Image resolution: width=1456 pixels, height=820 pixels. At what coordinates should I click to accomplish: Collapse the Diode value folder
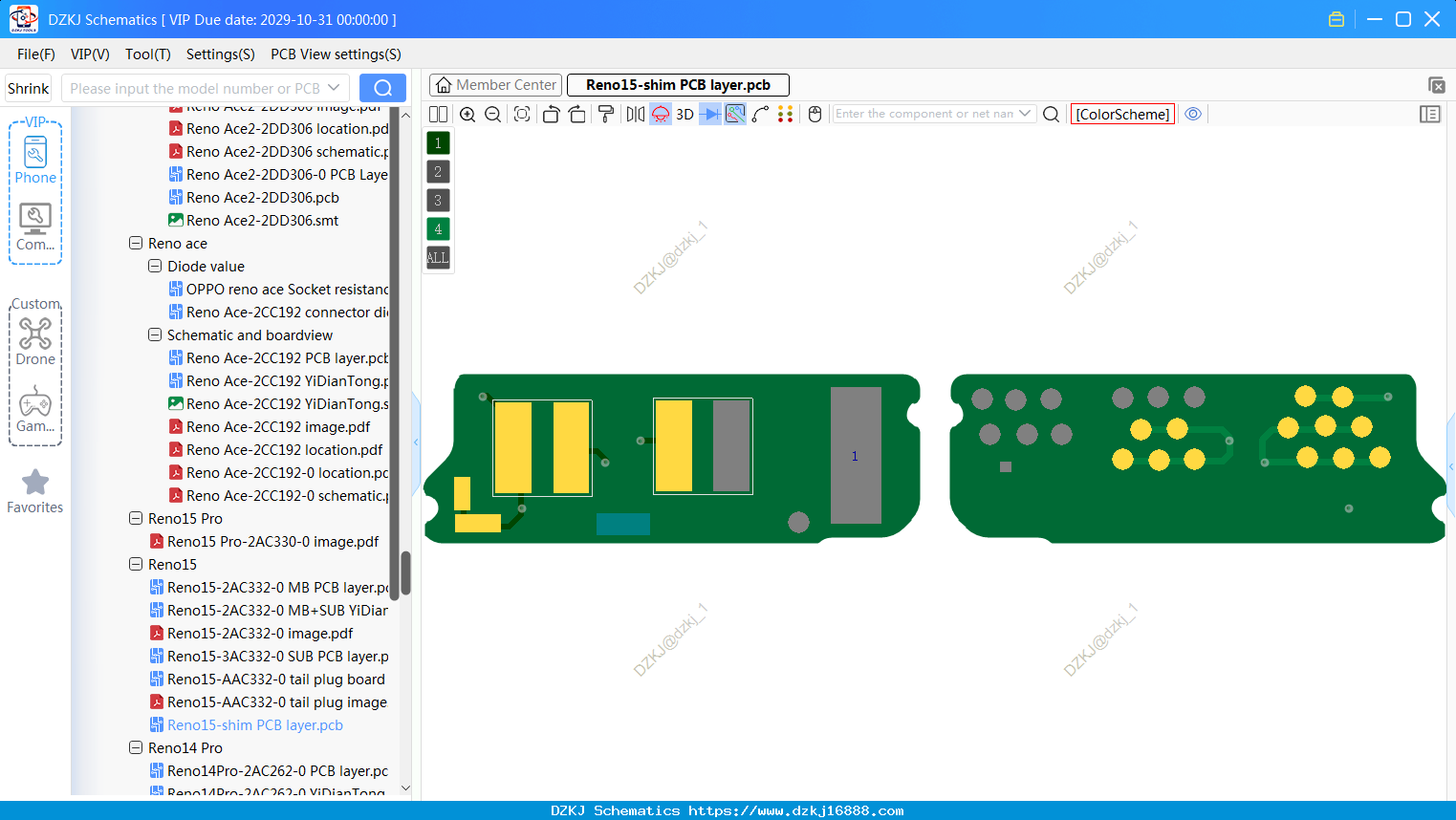(155, 267)
